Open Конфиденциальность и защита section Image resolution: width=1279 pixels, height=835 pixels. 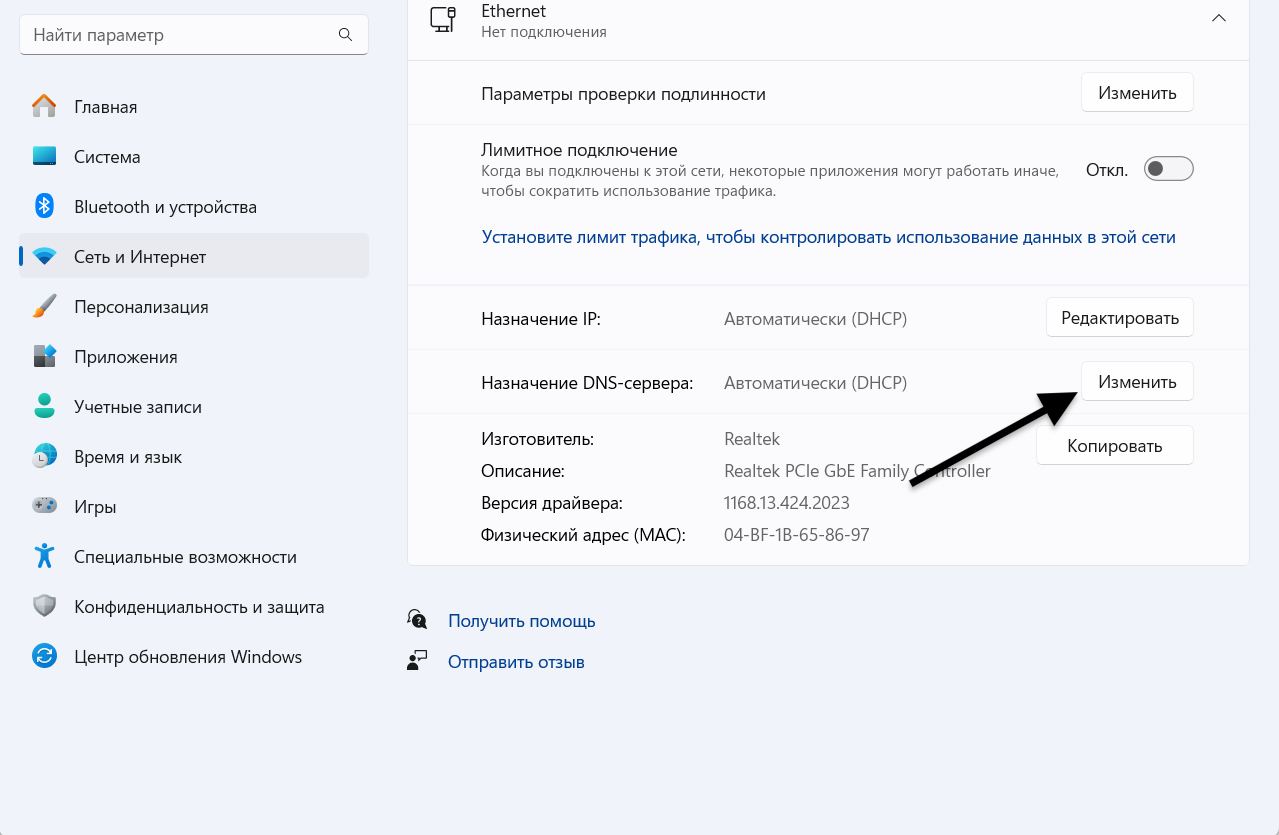point(198,607)
